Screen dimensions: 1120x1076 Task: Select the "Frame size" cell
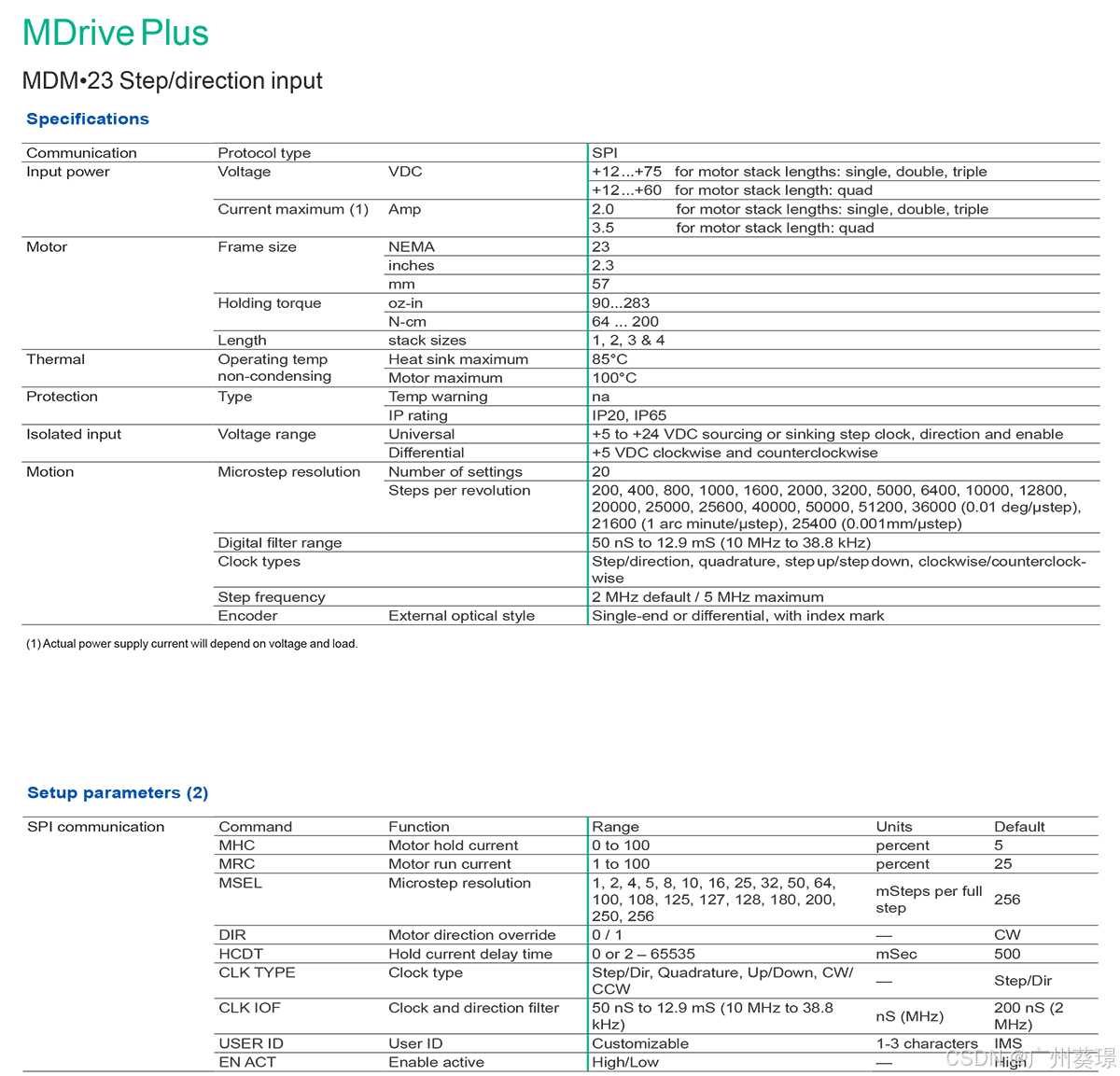257,247
